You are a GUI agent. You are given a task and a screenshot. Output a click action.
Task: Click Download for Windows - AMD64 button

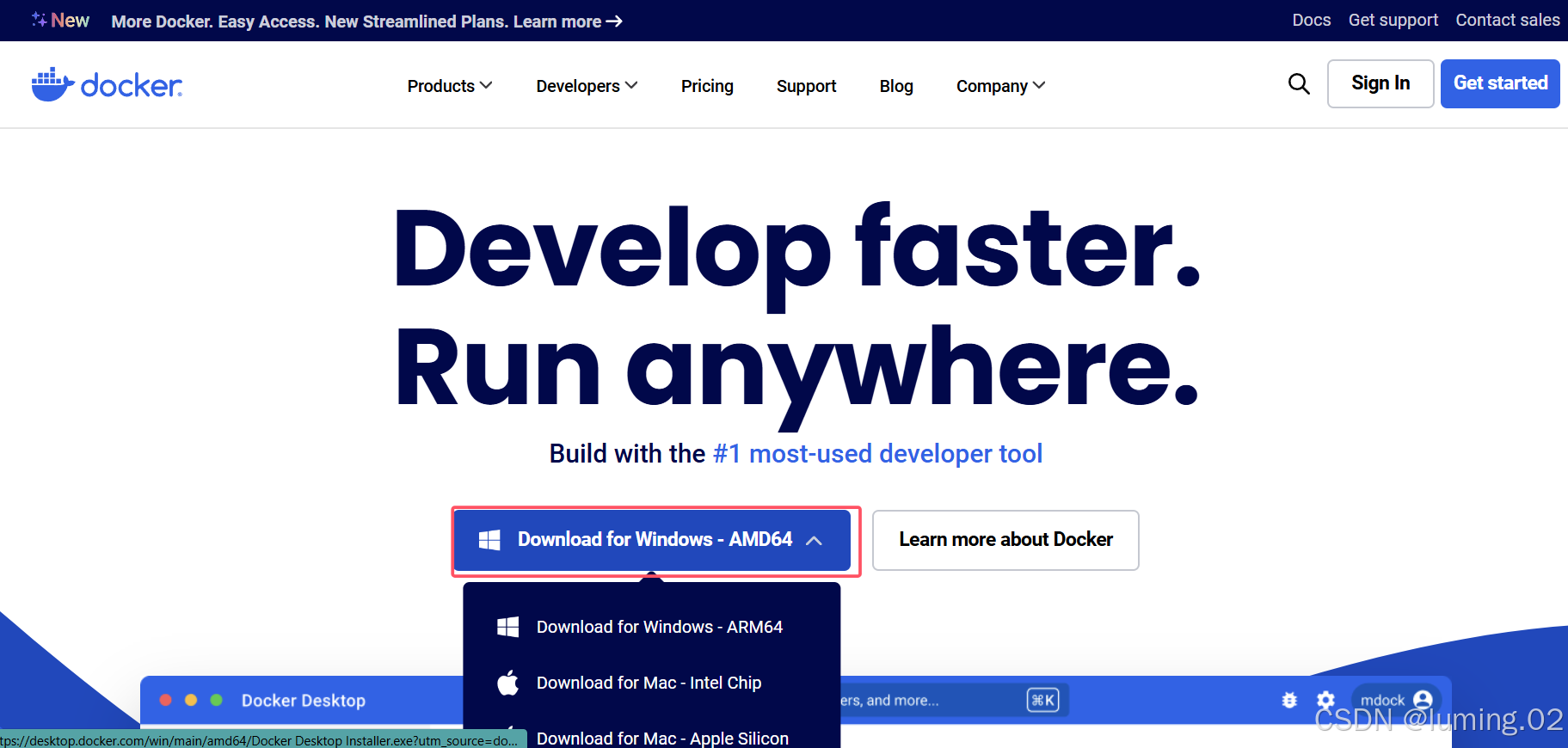(x=652, y=540)
